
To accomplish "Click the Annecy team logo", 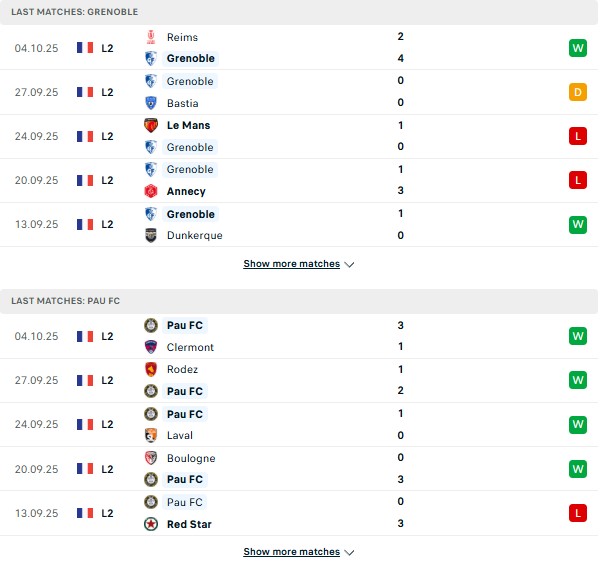I will (x=151, y=191).
